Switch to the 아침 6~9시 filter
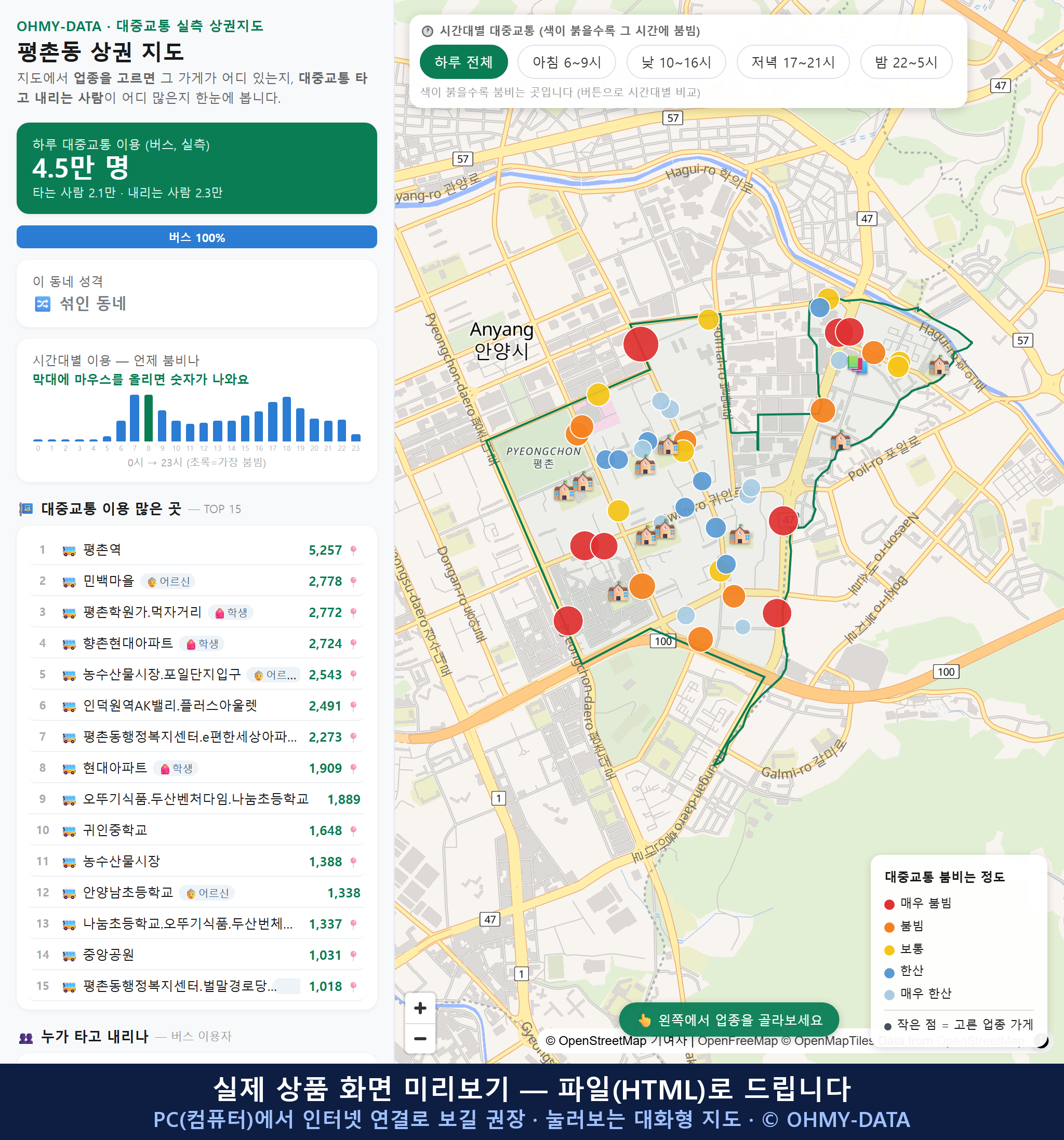 tap(567, 62)
